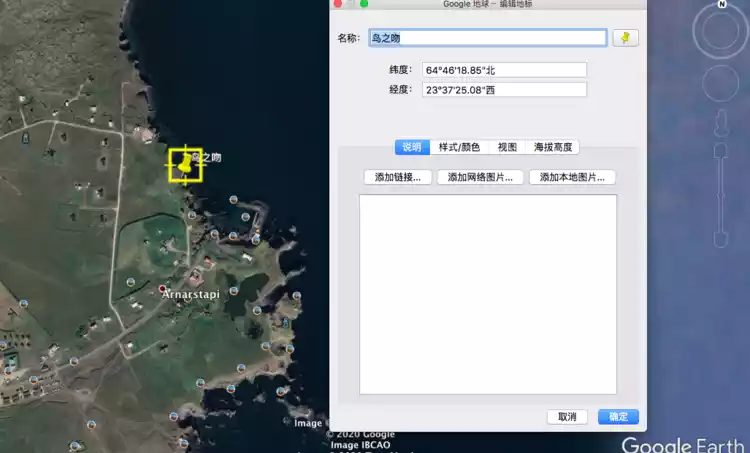Click inside the description text area
The image size is (750, 453).
487,294
